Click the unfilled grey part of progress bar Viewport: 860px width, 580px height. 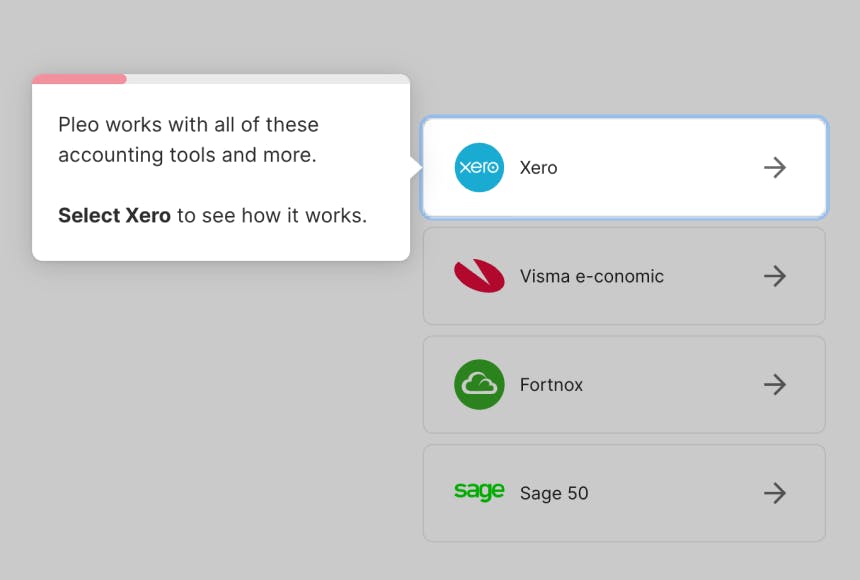tap(267, 79)
